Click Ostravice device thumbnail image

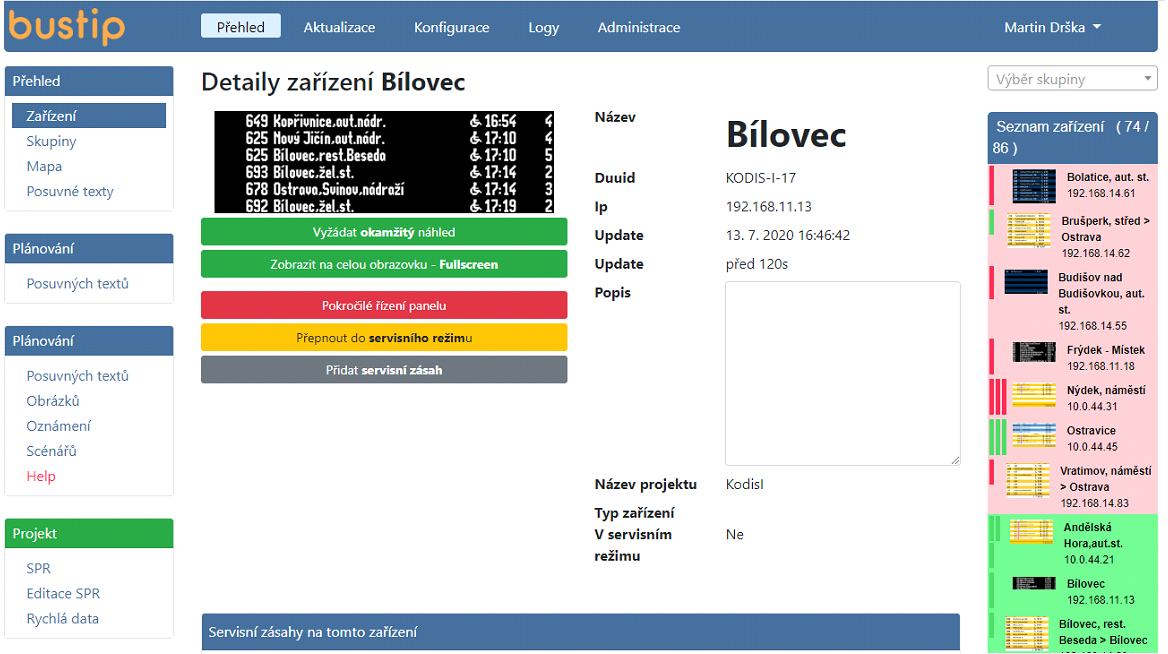click(1033, 435)
